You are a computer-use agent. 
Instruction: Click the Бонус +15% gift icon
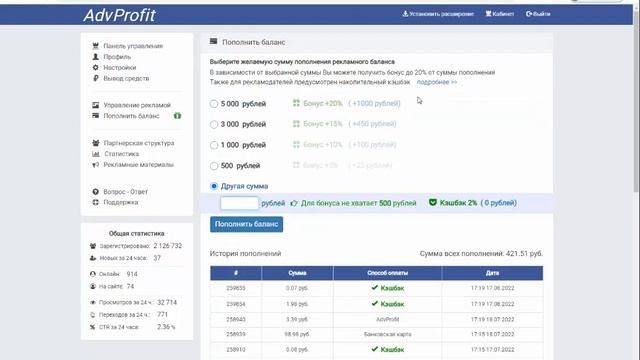[x=296, y=124]
